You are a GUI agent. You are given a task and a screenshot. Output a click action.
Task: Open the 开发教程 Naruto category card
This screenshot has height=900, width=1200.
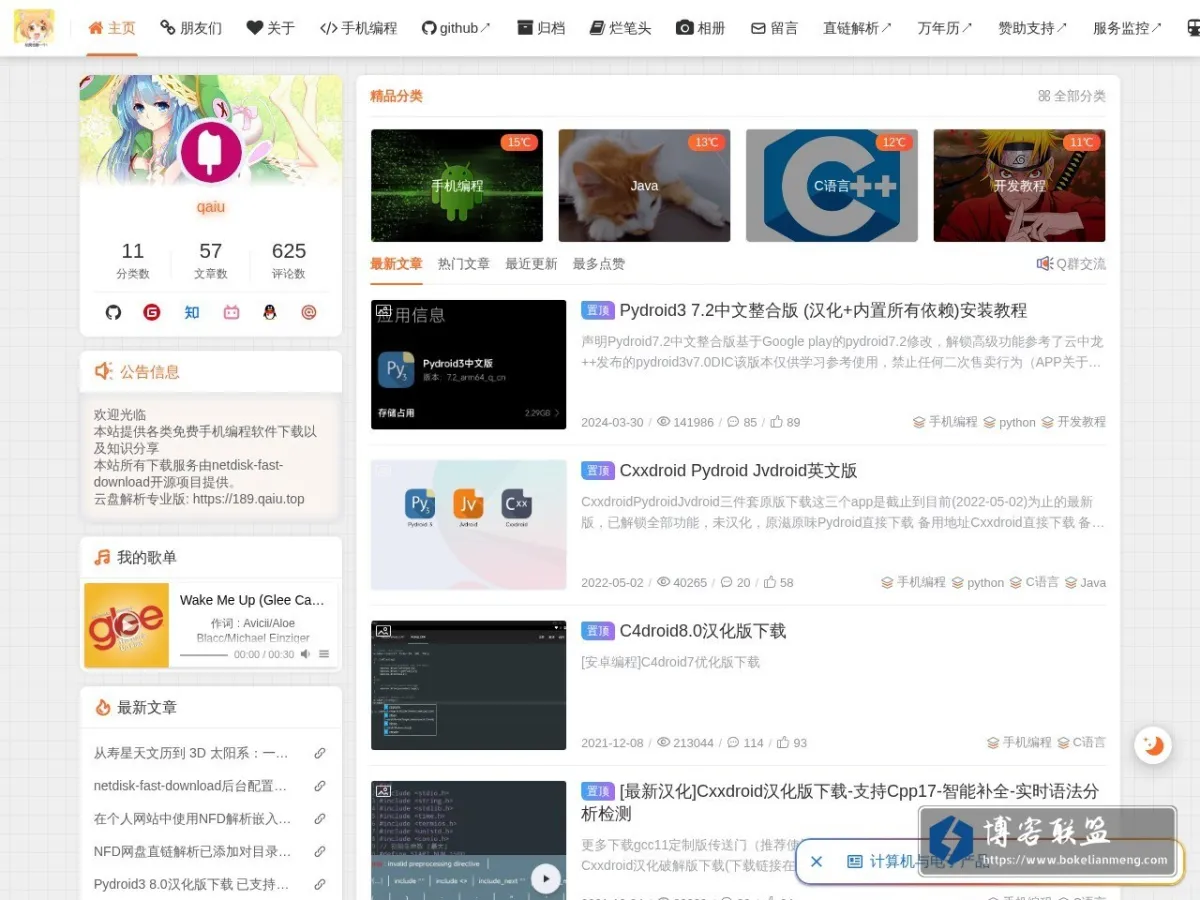click(x=1019, y=185)
